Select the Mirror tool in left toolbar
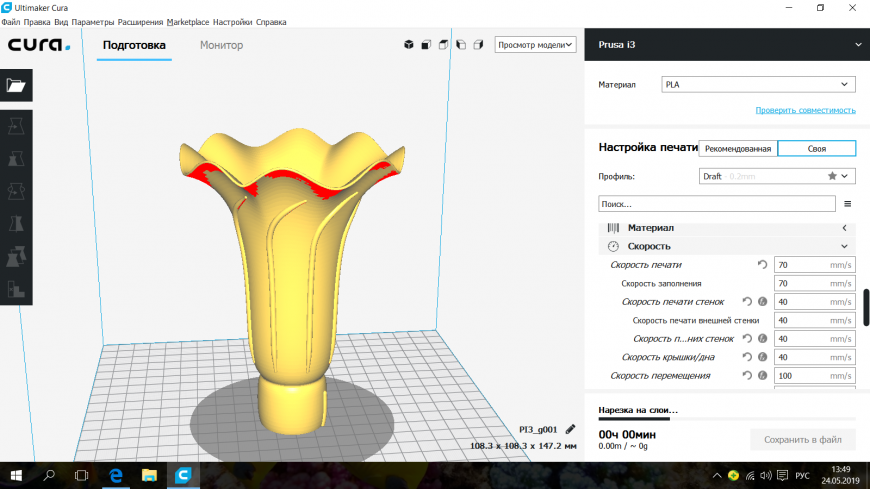The height and width of the screenshot is (489, 870). point(16,224)
